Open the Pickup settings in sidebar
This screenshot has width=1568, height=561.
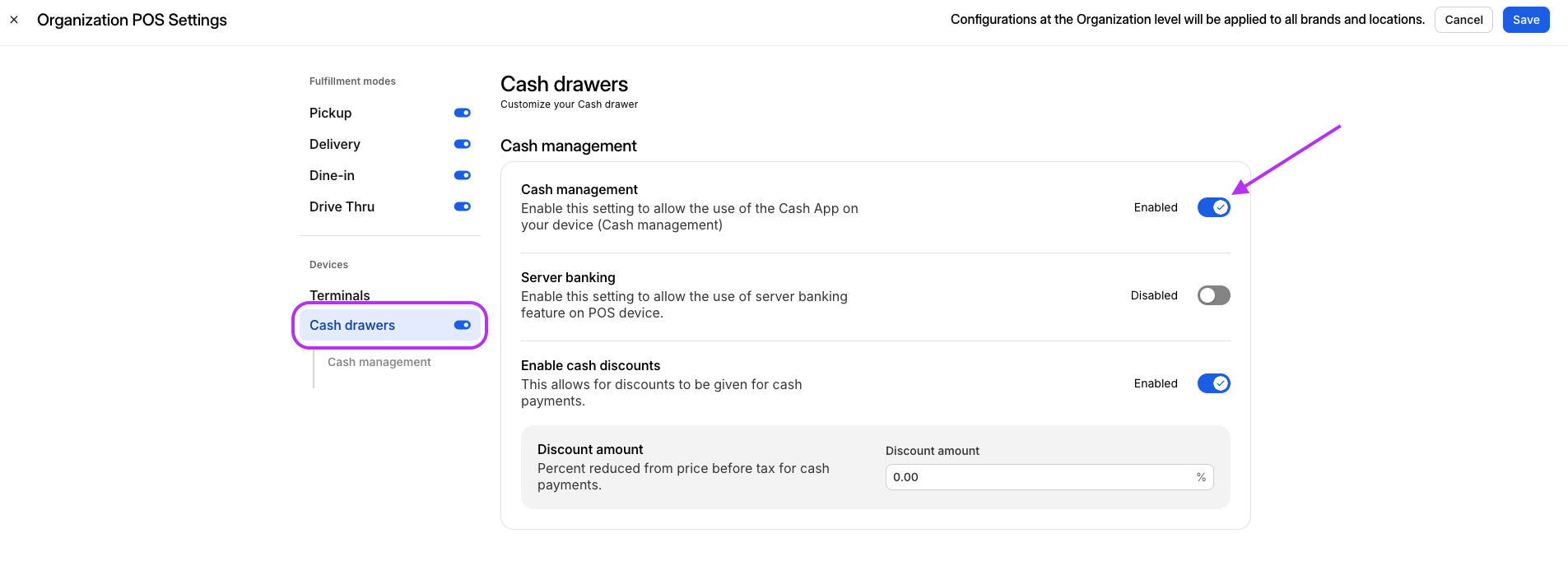[x=330, y=113]
